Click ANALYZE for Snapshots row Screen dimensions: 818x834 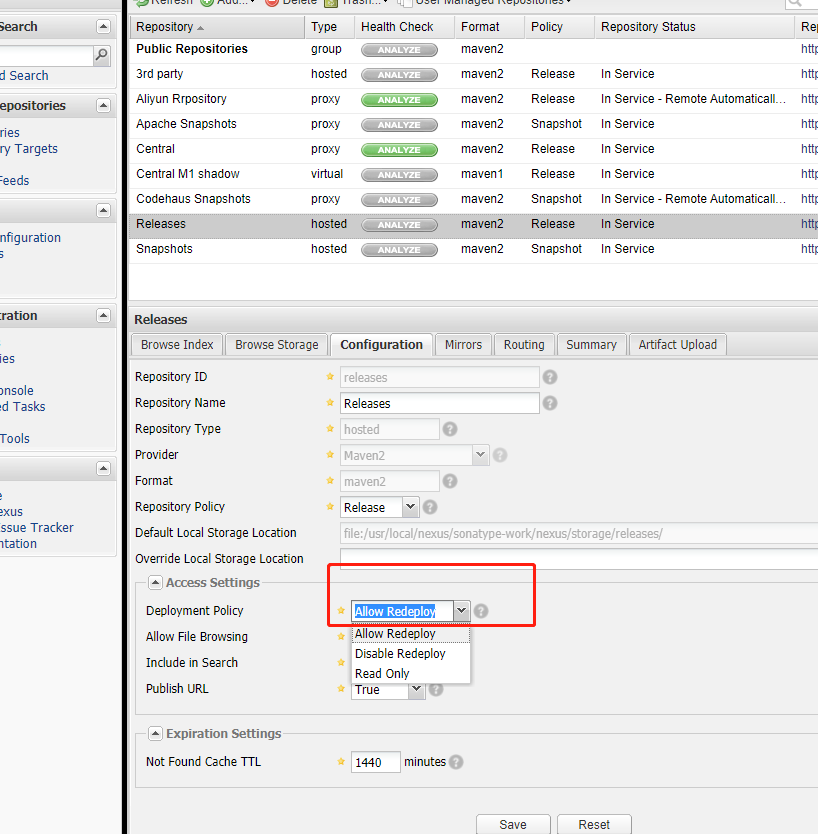399,250
